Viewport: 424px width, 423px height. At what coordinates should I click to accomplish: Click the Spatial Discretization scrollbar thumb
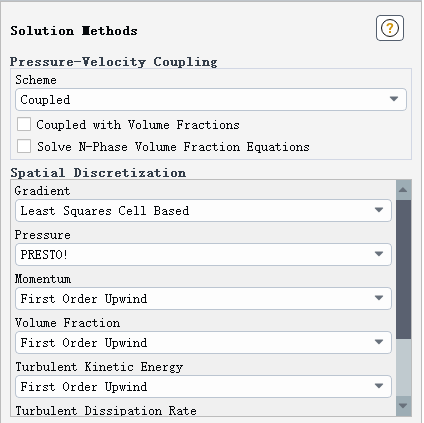[x=403, y=269]
